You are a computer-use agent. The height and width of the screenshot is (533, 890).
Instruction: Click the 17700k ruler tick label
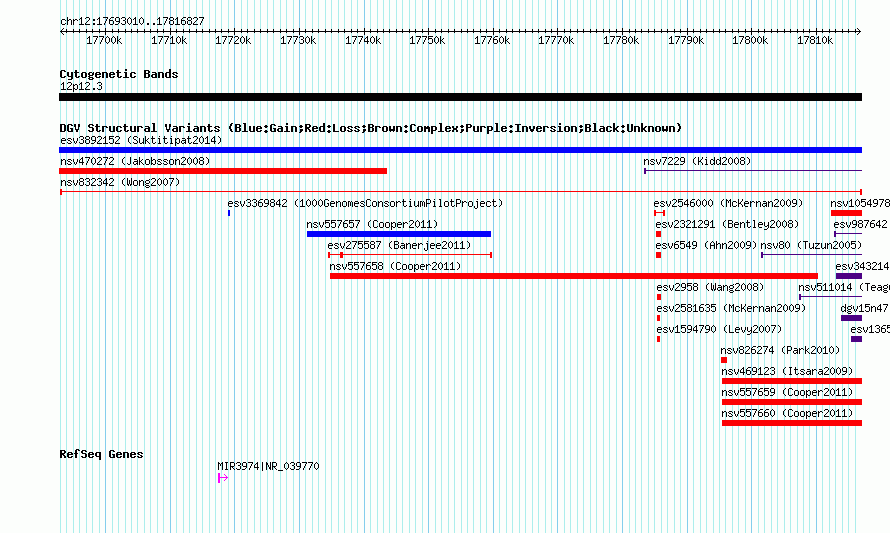click(x=104, y=40)
